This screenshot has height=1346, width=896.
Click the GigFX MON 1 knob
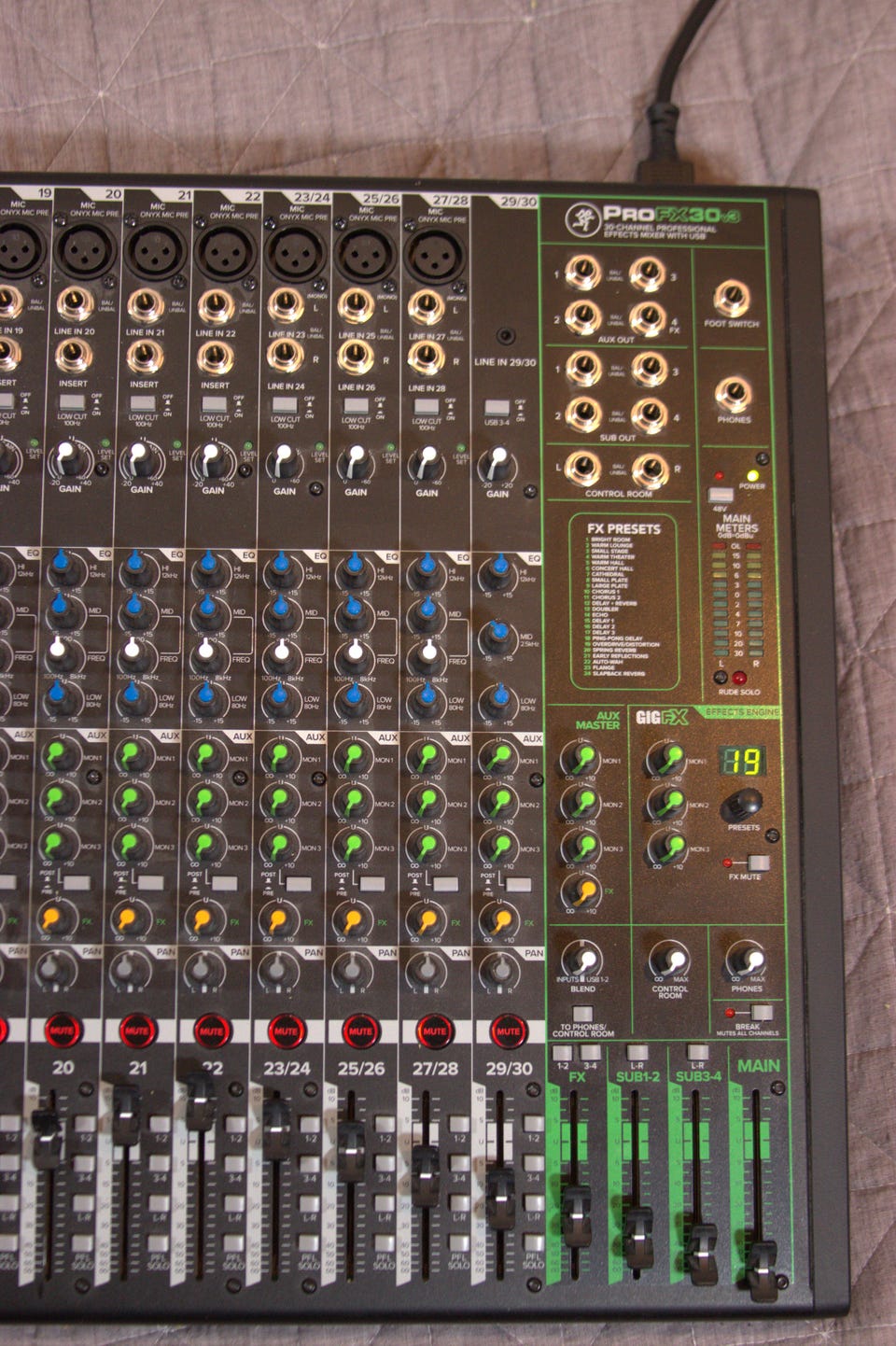click(x=668, y=759)
